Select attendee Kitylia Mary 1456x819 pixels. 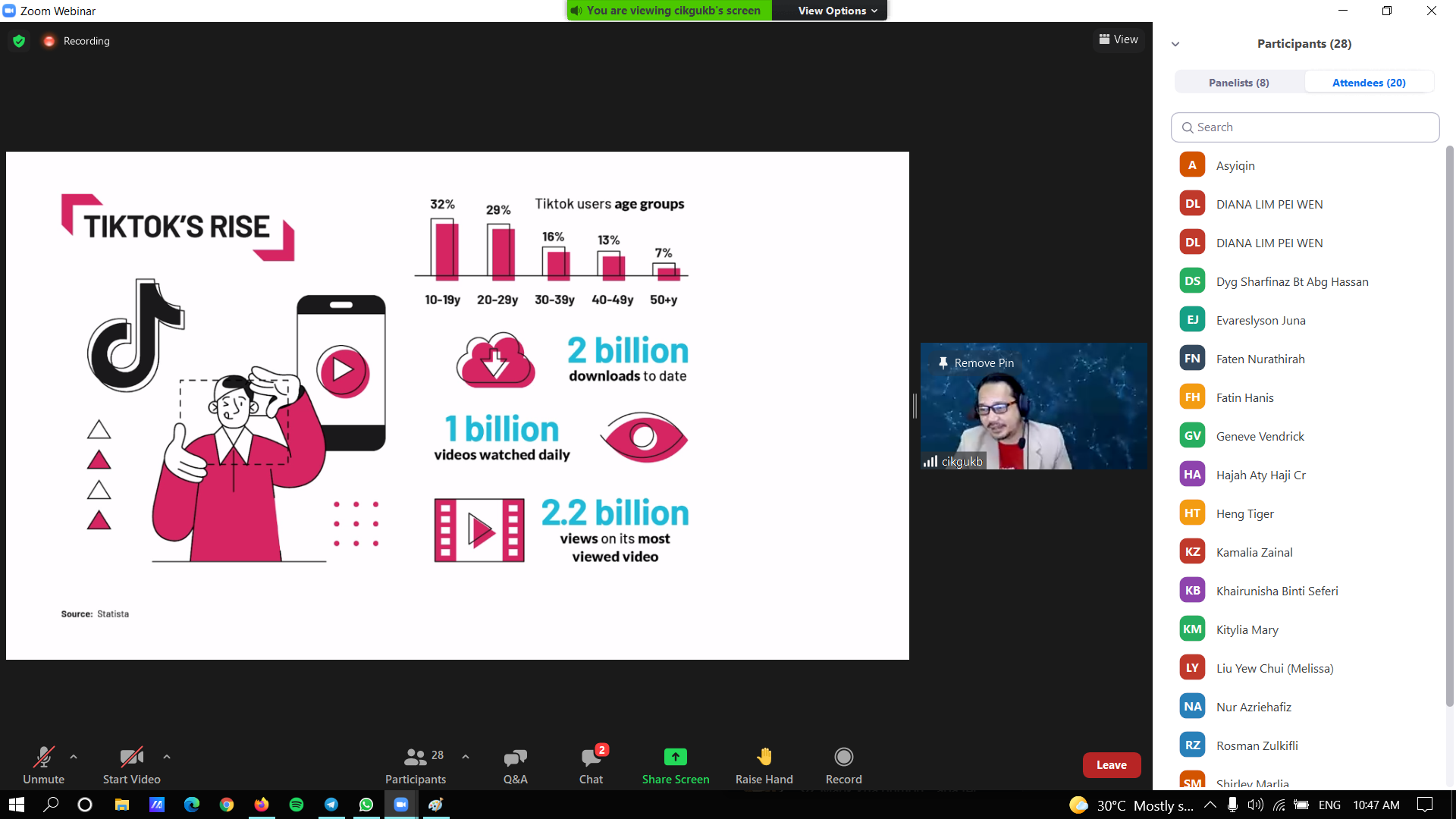[x=1304, y=629]
